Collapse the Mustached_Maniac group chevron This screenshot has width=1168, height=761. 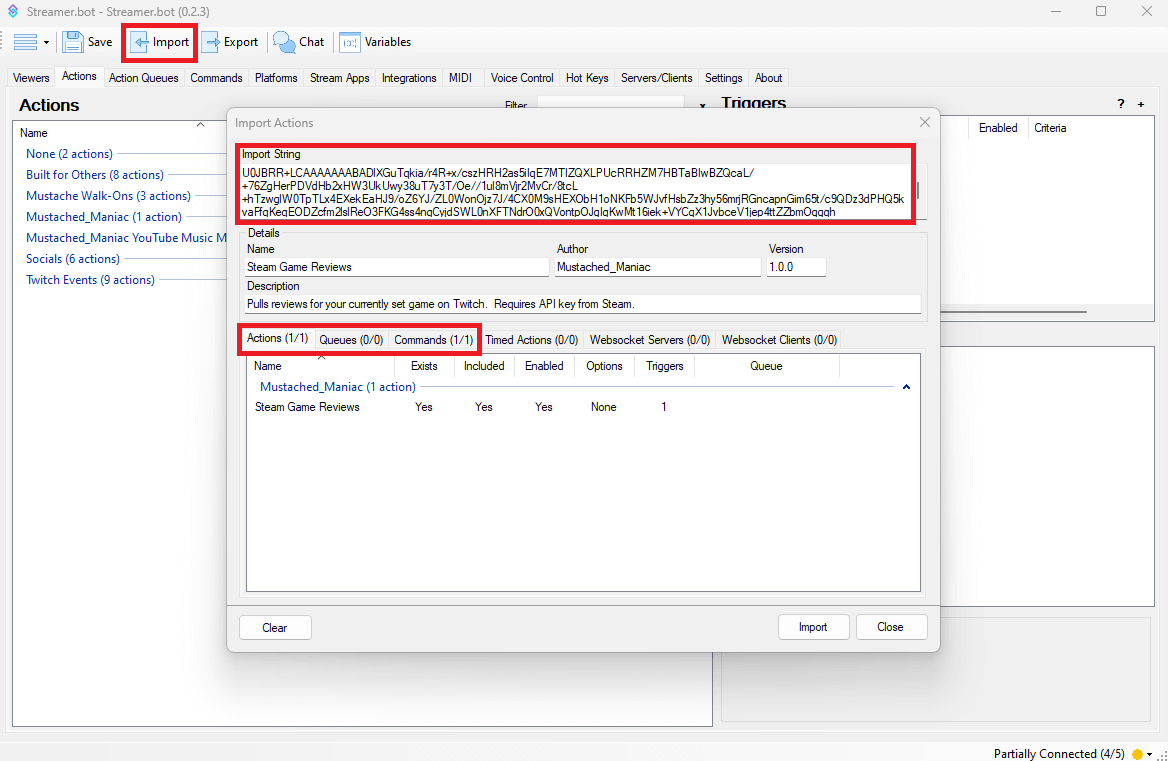907,387
